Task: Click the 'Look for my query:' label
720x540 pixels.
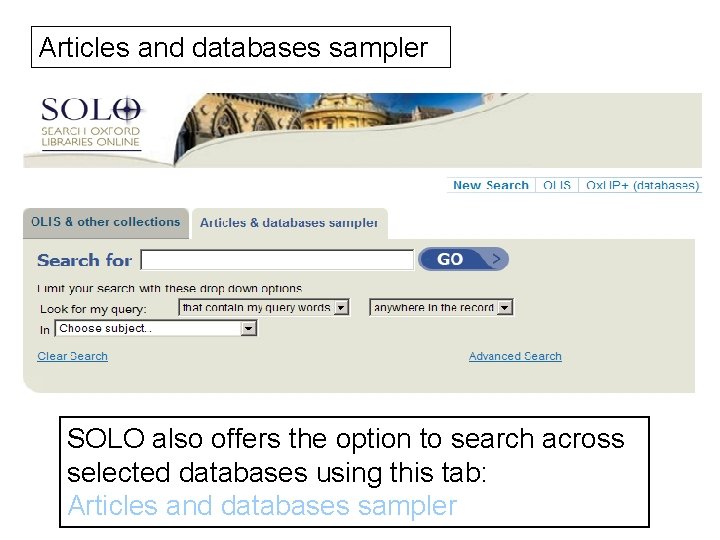Action: [93, 309]
